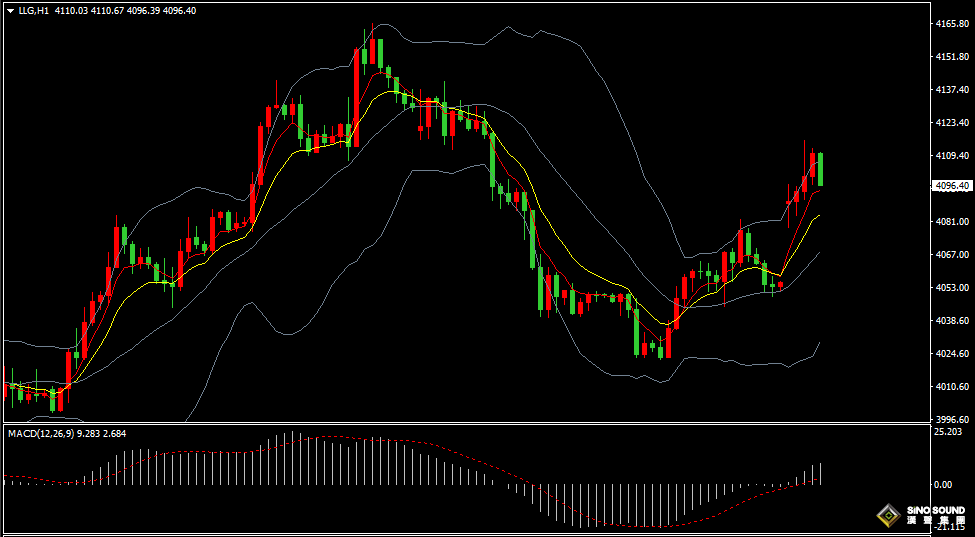Click the 4010.60 price axis label
Viewport: 975px width, 537px height.
953,387
